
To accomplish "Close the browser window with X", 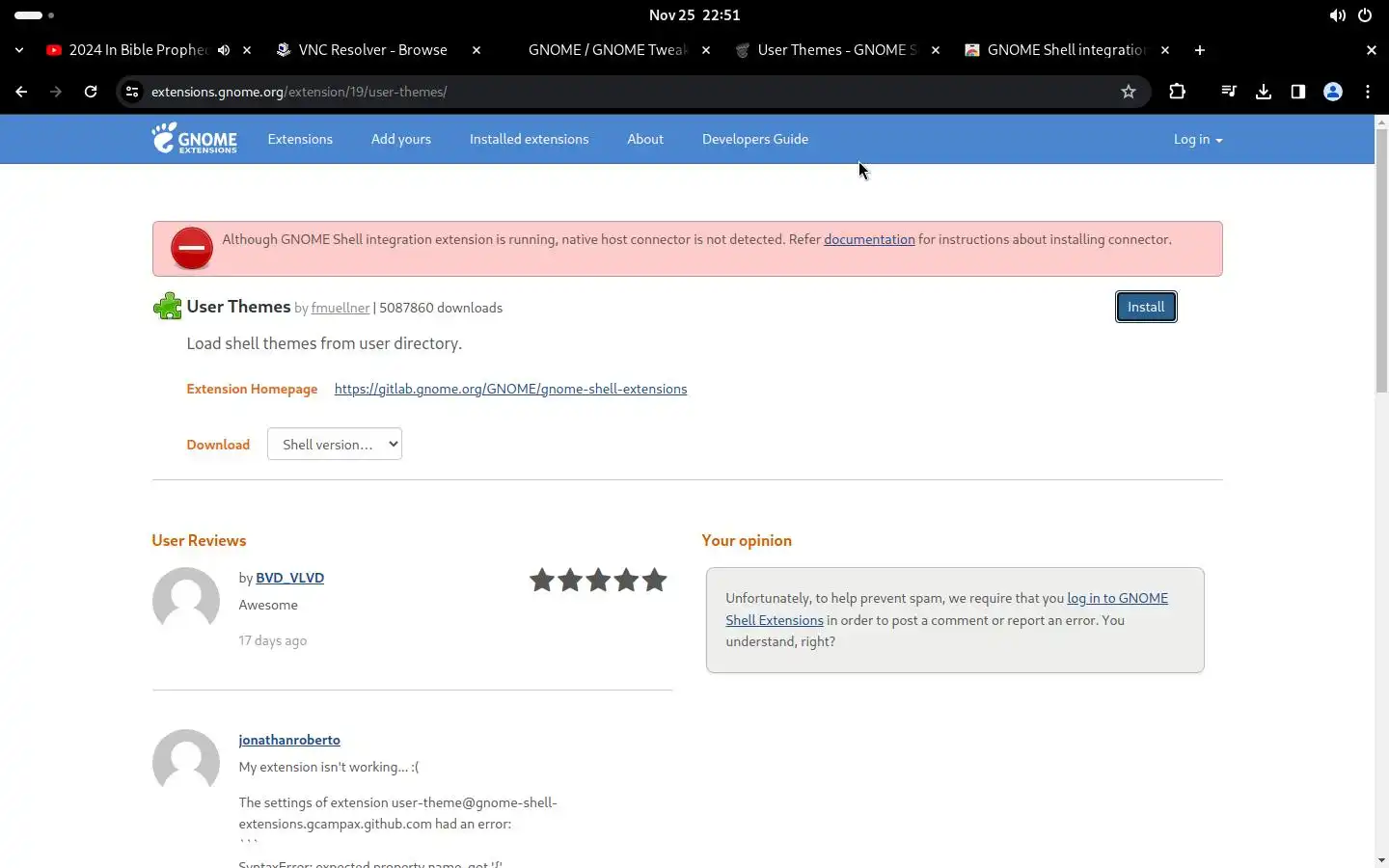I will coord(1372,50).
